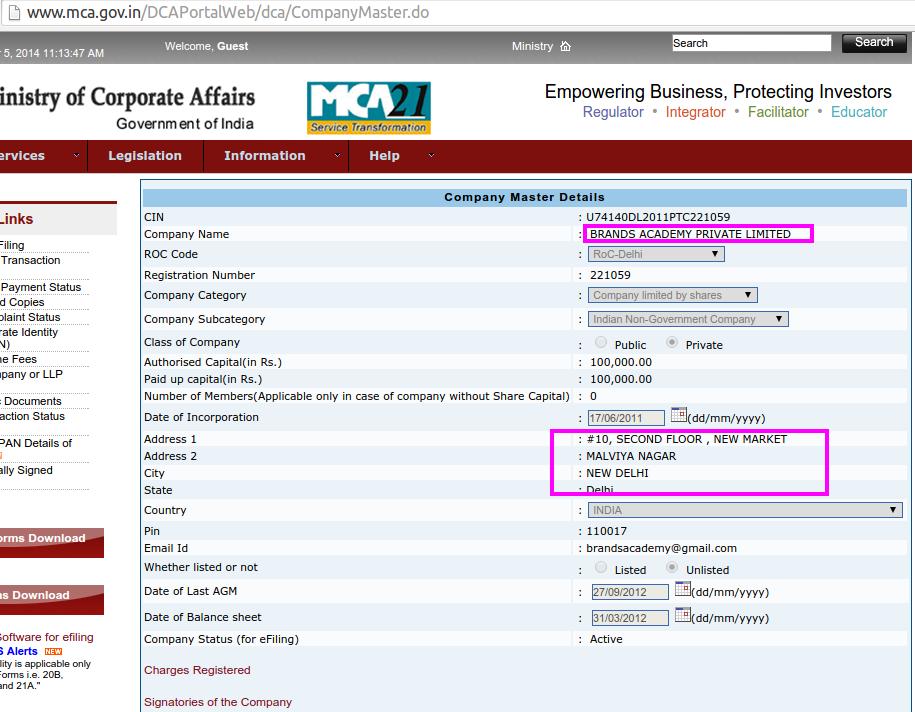Click the Company Status value Active
The height and width of the screenshot is (712, 915).
[x=606, y=639]
